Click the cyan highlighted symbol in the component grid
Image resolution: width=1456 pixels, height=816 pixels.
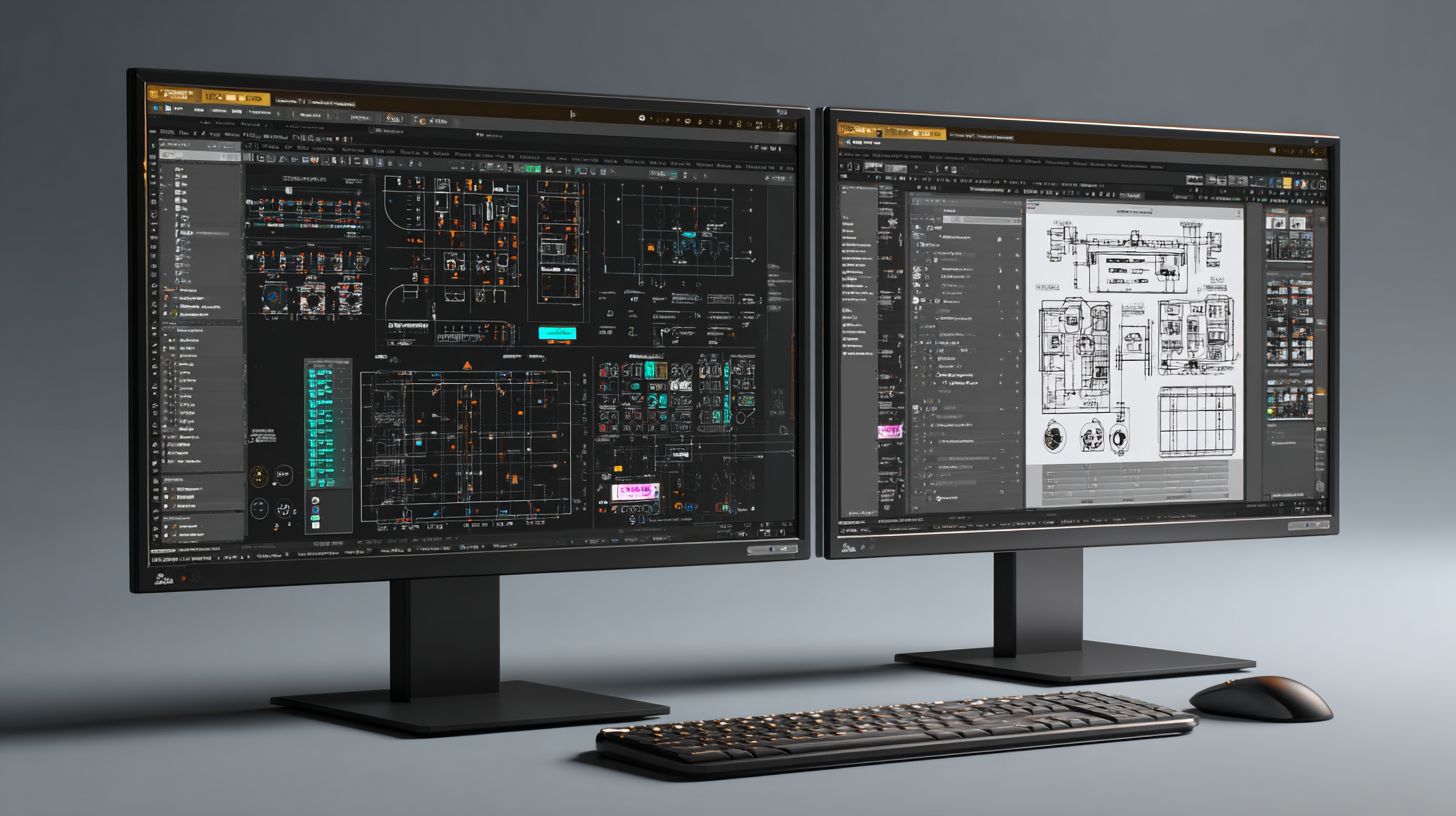pyautogui.click(x=655, y=370)
